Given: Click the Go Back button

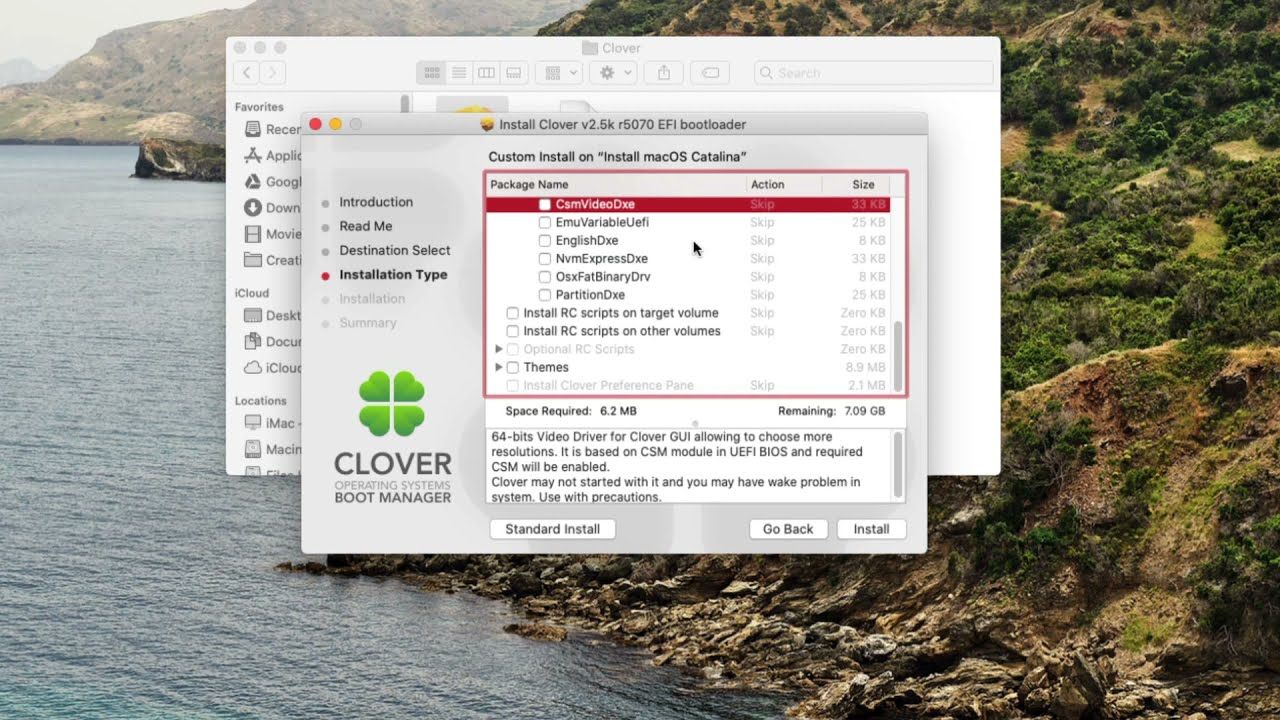Looking at the screenshot, I should (x=788, y=529).
